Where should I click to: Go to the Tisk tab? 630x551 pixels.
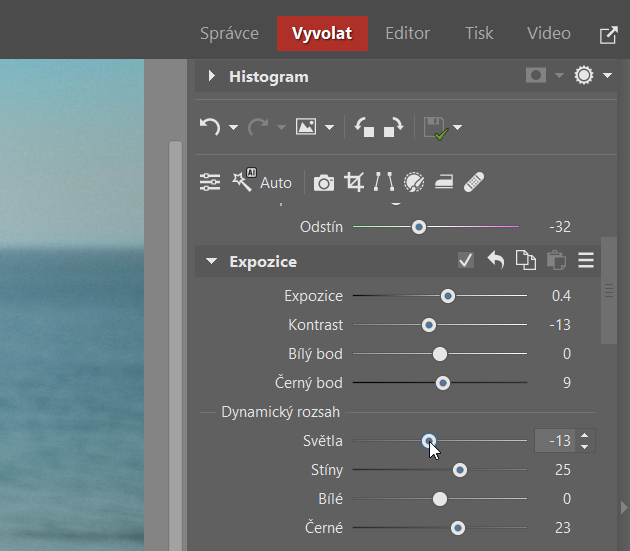tap(479, 33)
